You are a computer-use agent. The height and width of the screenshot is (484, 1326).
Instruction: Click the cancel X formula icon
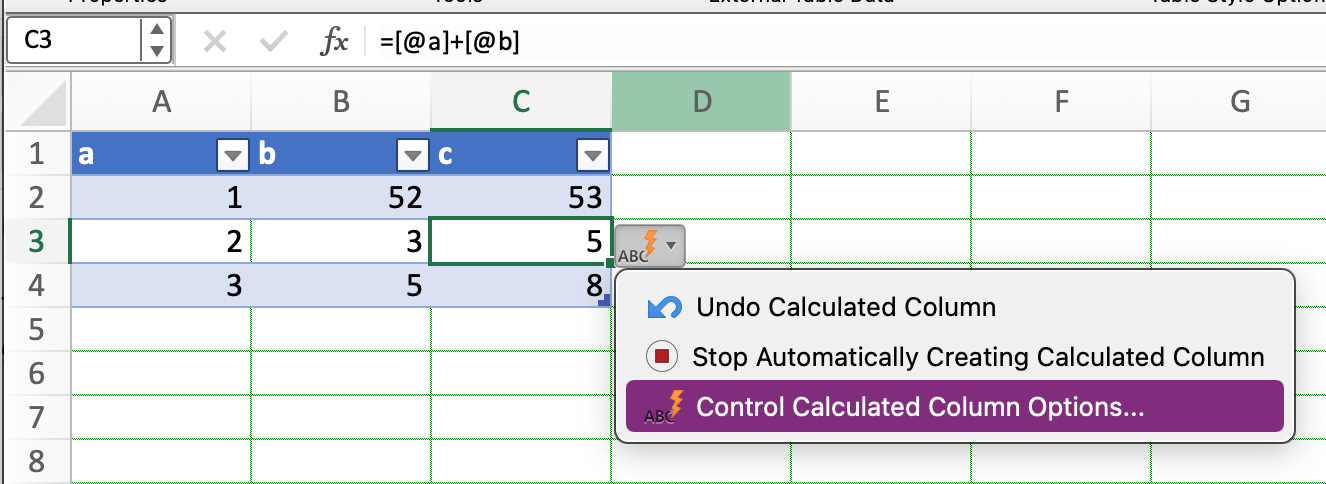pyautogui.click(x=214, y=42)
